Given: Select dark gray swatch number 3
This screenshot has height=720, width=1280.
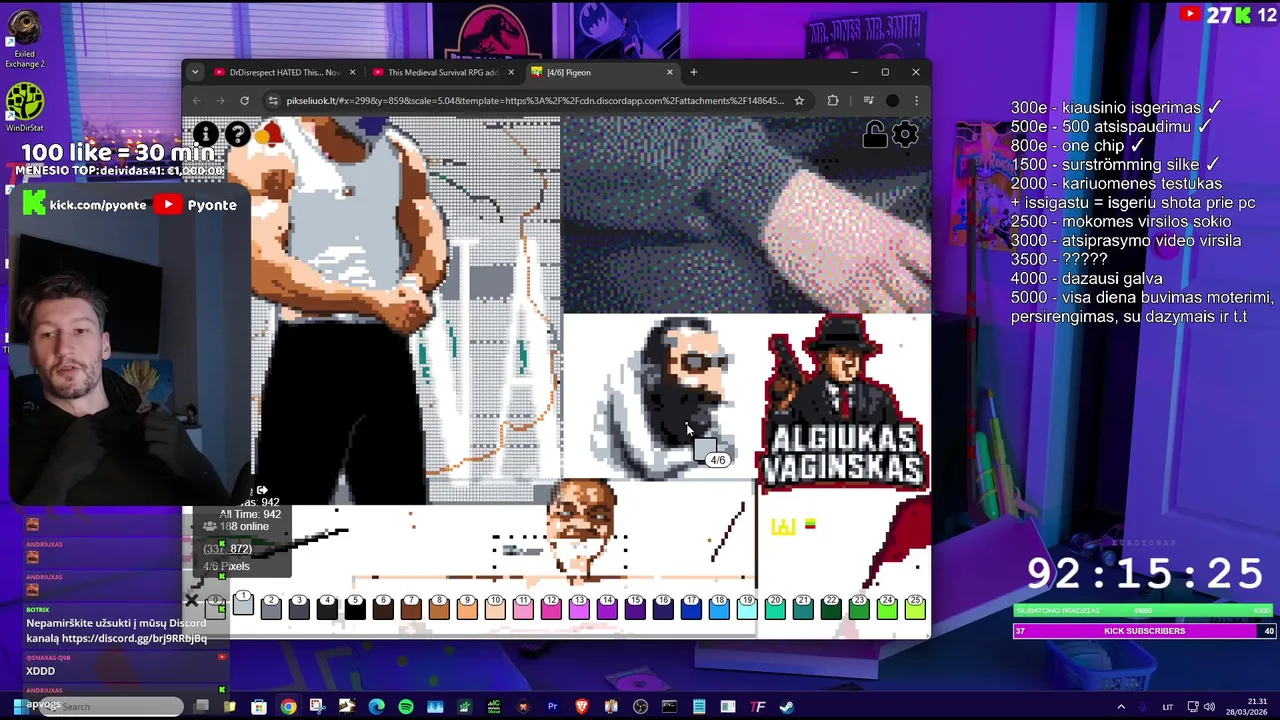Looking at the screenshot, I should (299, 606).
